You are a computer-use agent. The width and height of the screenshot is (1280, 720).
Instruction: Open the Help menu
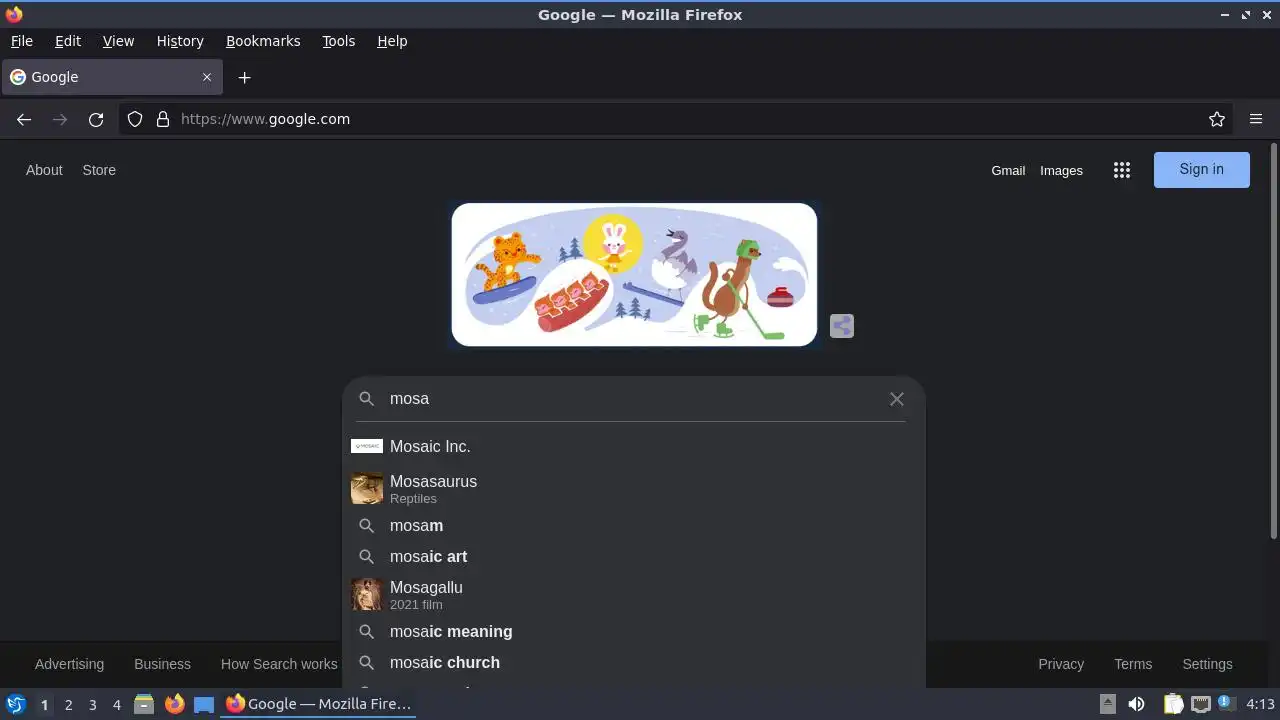[x=392, y=41]
